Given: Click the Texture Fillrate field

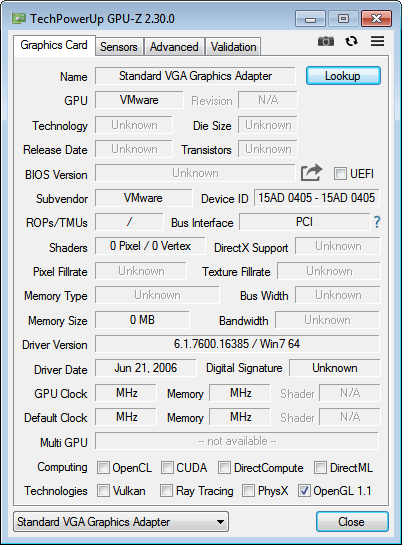Looking at the screenshot, I should (329, 271).
